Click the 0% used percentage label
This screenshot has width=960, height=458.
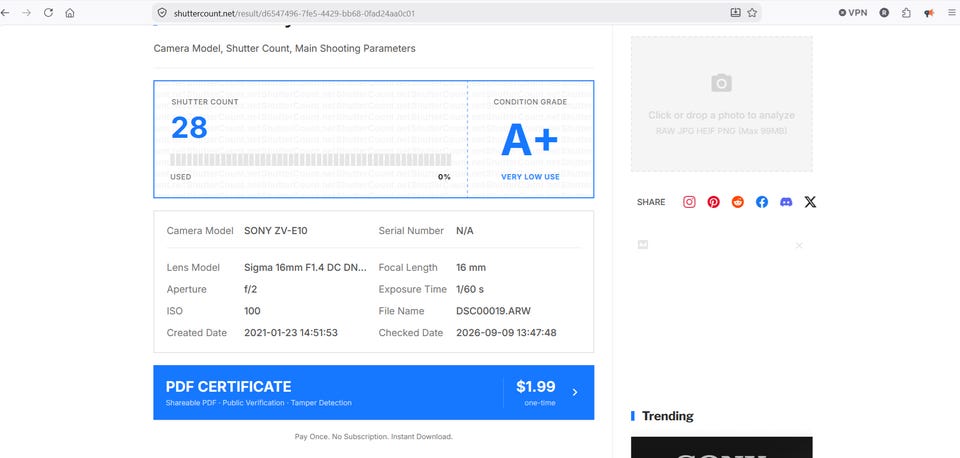[x=444, y=177]
